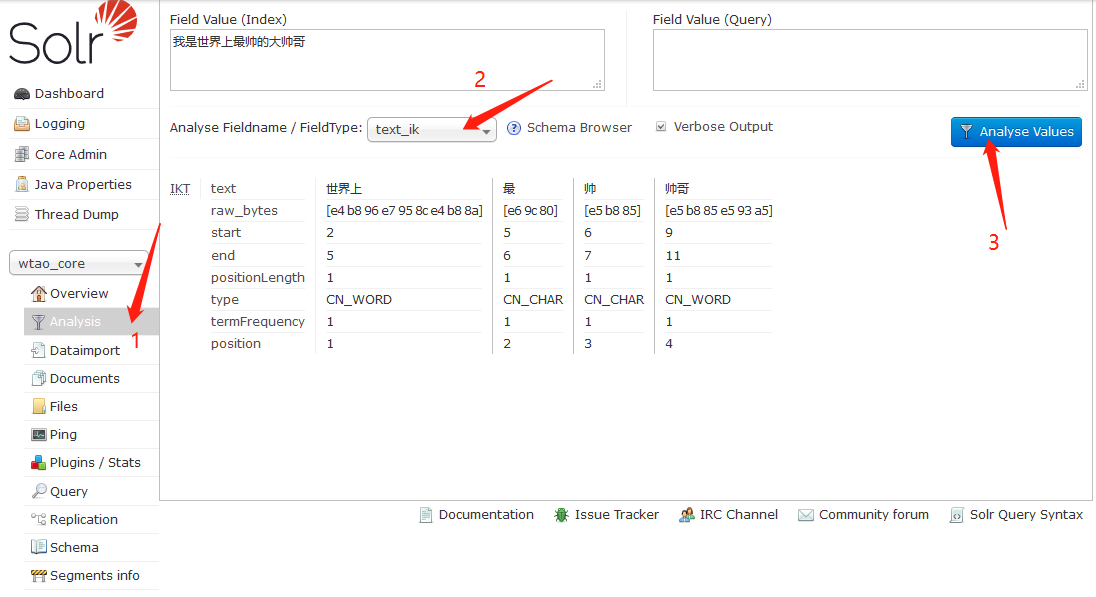
Task: Click the Overview house icon
Action: [x=38, y=293]
